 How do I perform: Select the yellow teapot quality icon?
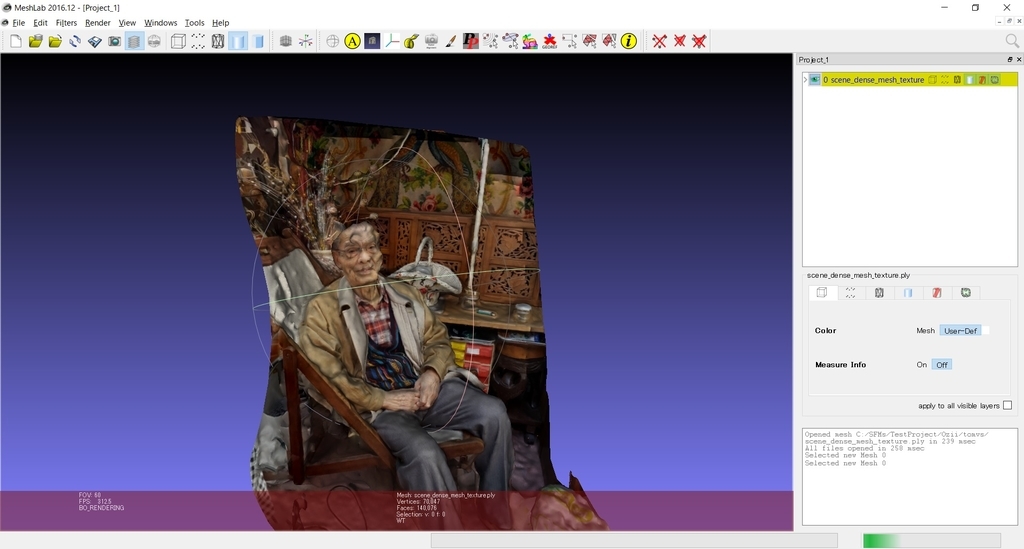point(411,41)
